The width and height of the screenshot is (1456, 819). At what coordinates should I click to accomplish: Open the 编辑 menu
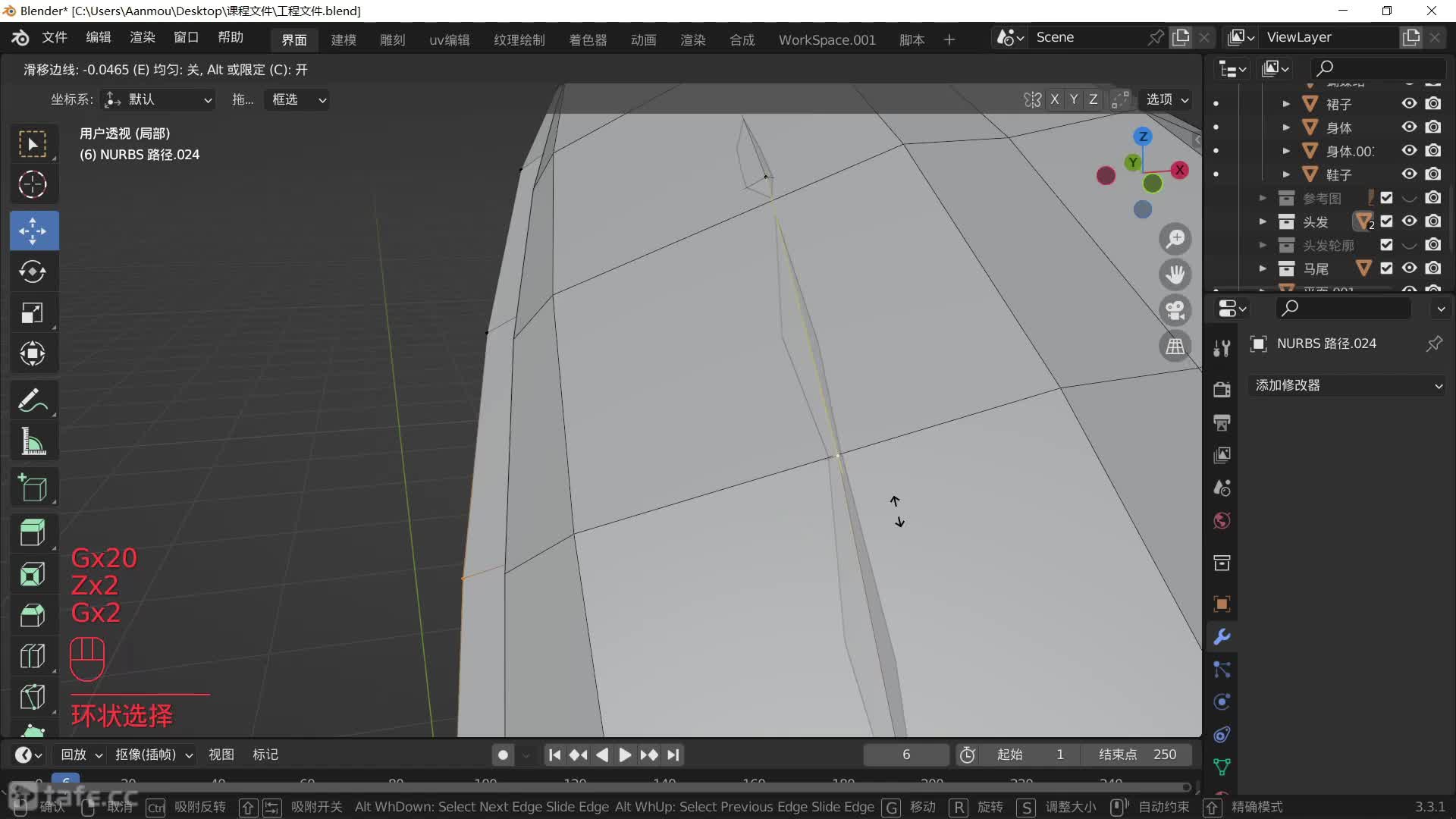[99, 37]
